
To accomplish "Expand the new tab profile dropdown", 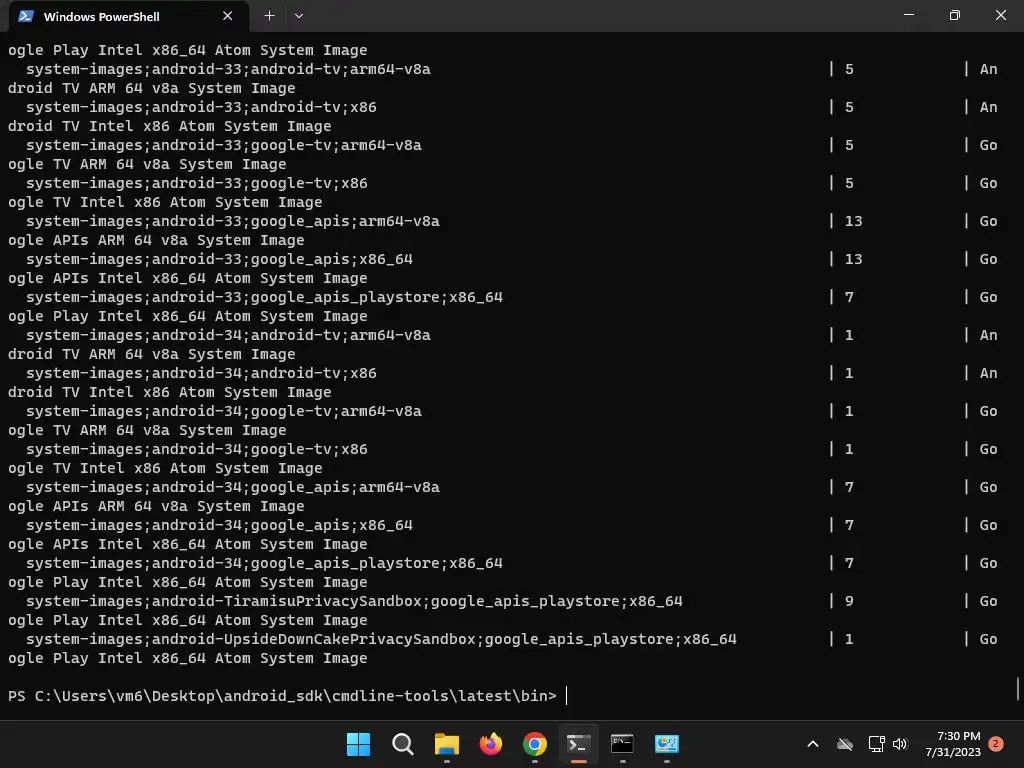I will coord(298,16).
